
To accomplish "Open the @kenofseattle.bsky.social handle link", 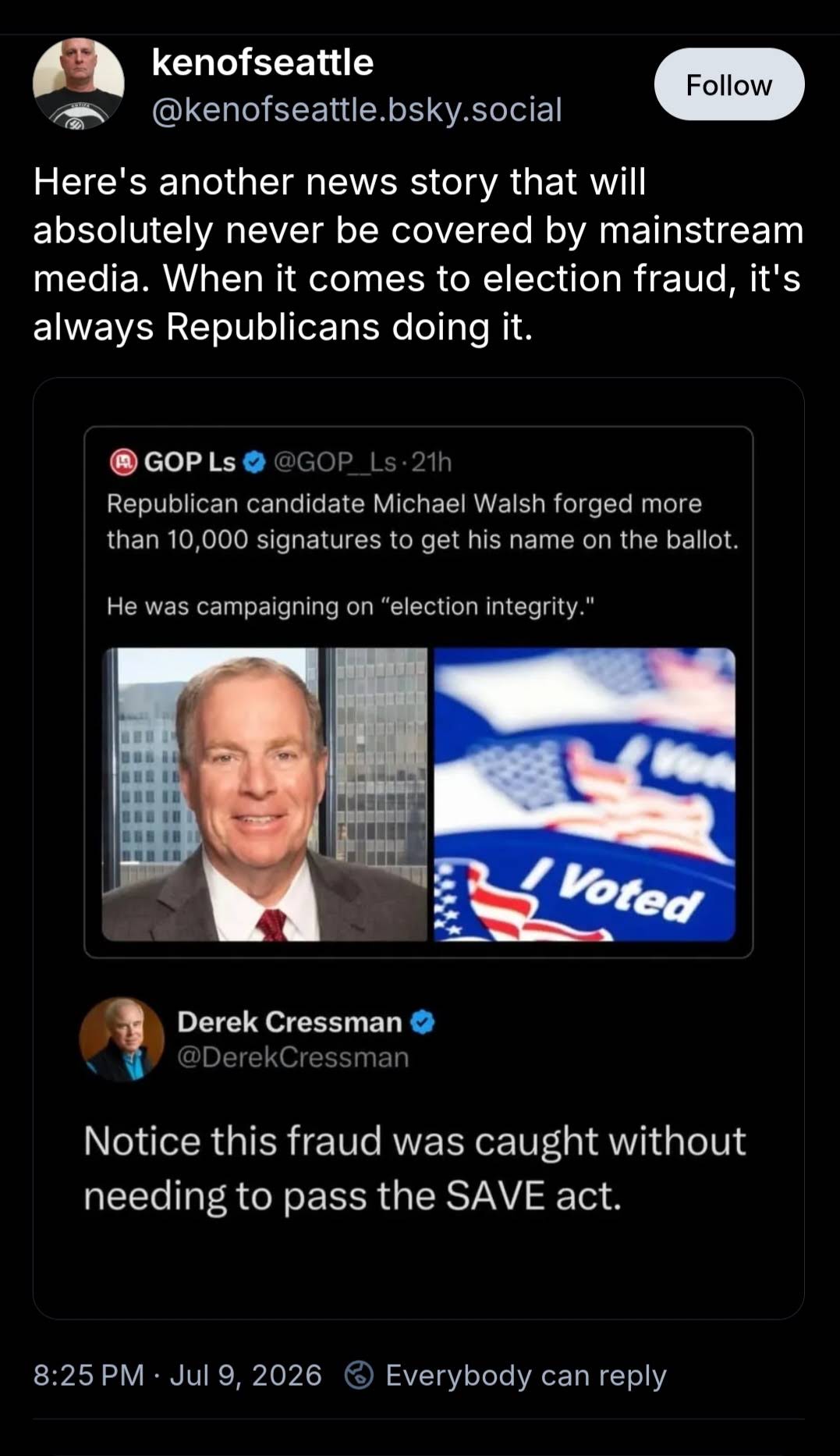I will pos(356,110).
